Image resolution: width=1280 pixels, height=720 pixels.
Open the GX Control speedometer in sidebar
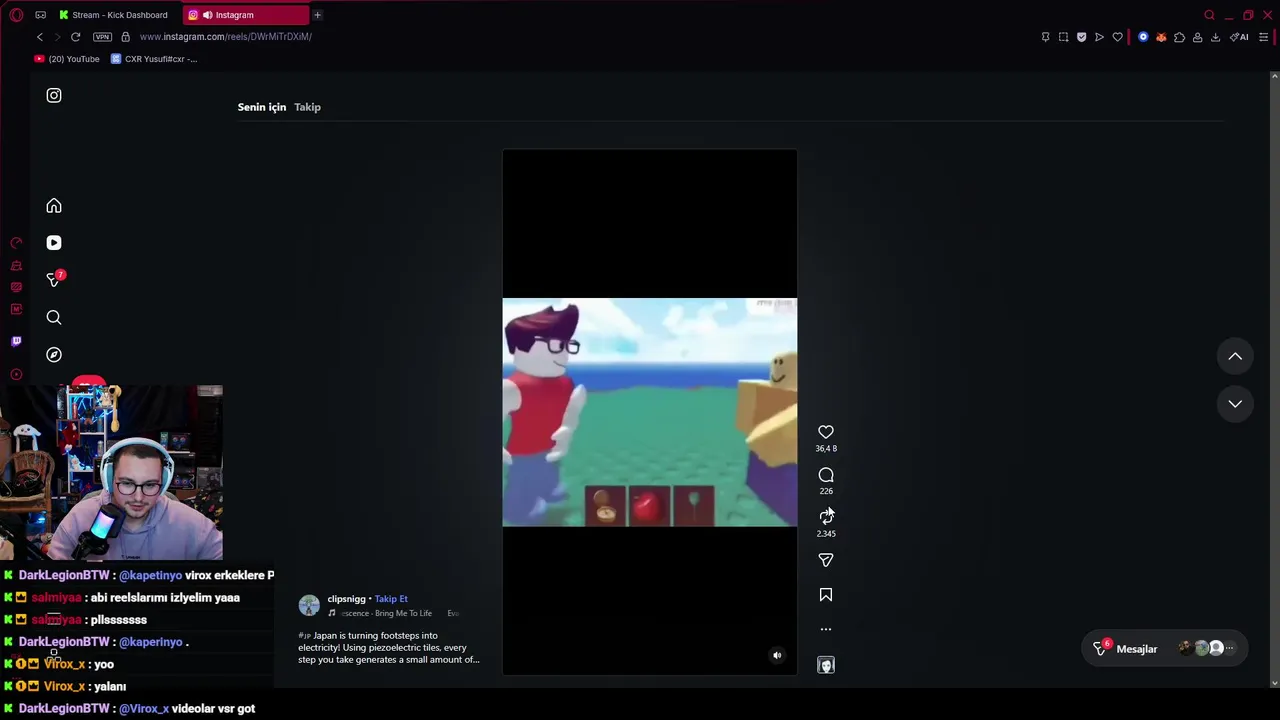click(x=16, y=243)
